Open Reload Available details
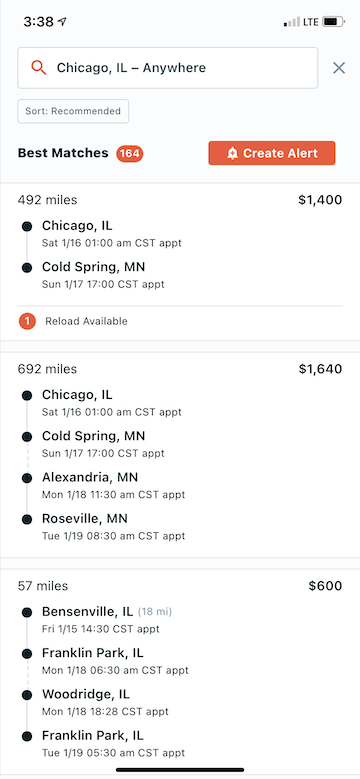360x779 pixels. pyautogui.click(x=86, y=321)
